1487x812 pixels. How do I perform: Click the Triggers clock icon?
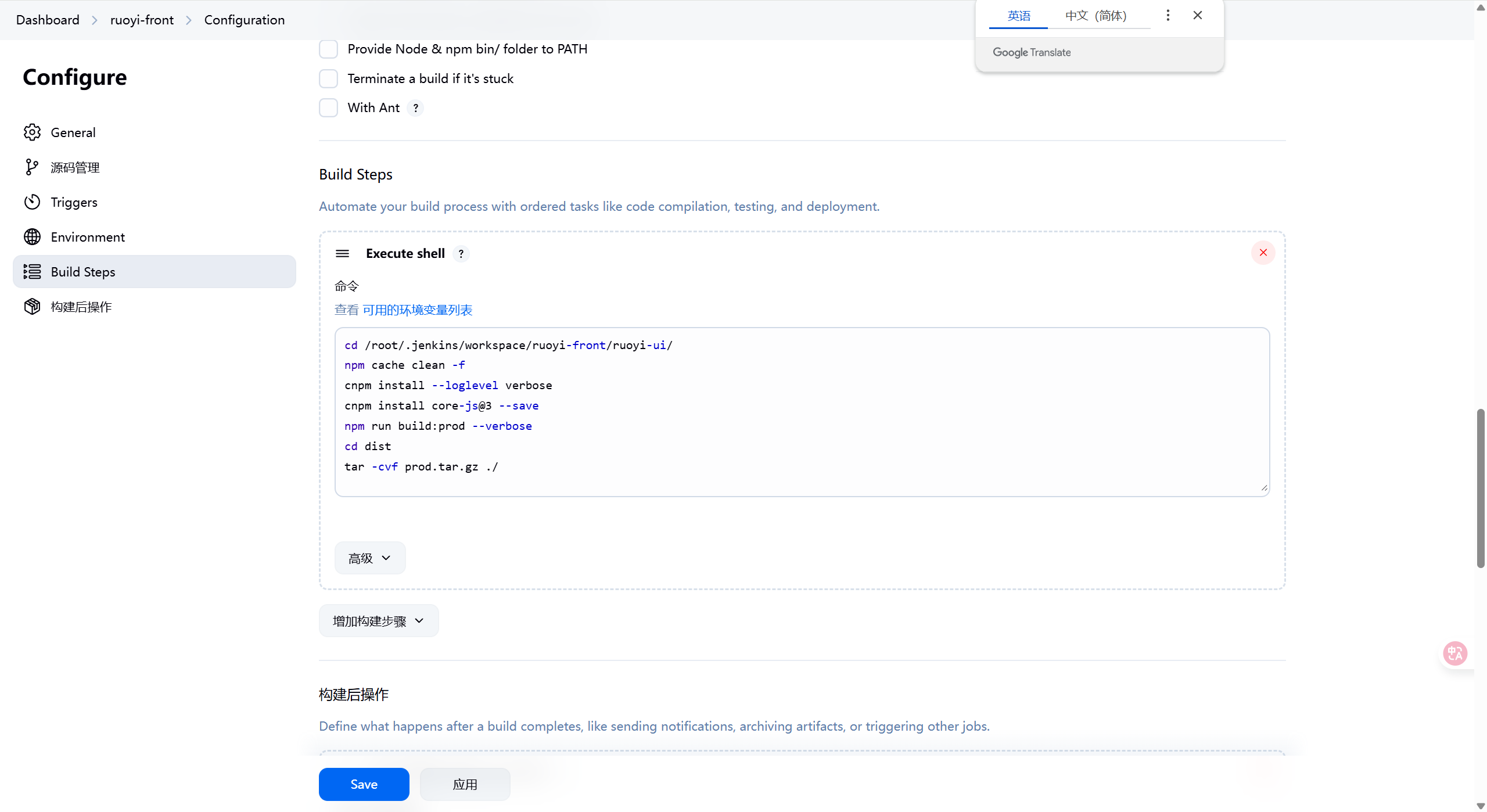(32, 202)
